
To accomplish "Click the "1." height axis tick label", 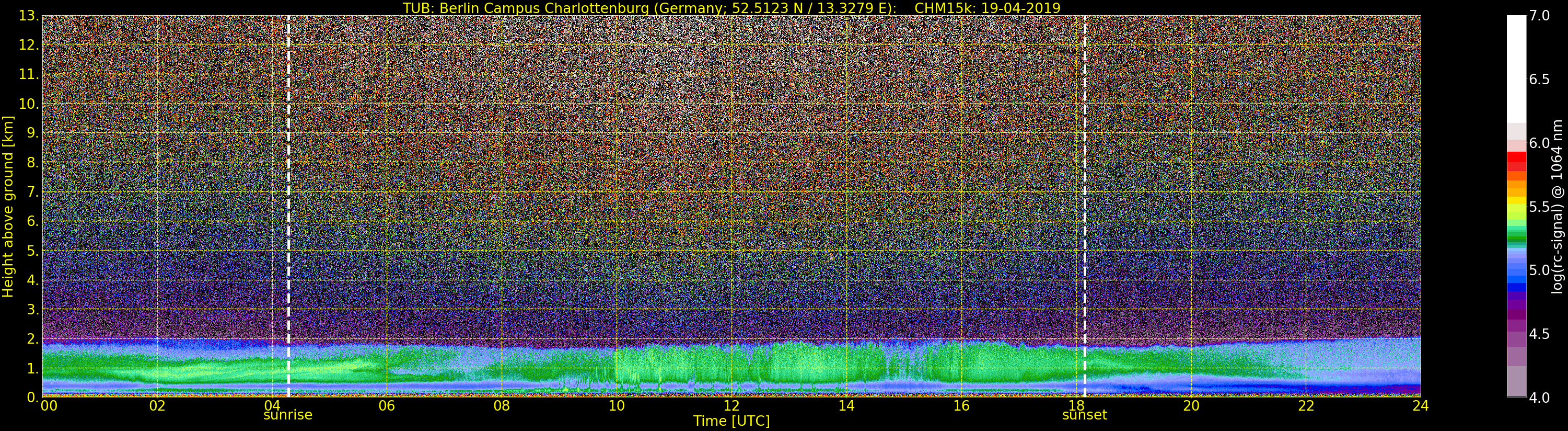I will point(33,368).
